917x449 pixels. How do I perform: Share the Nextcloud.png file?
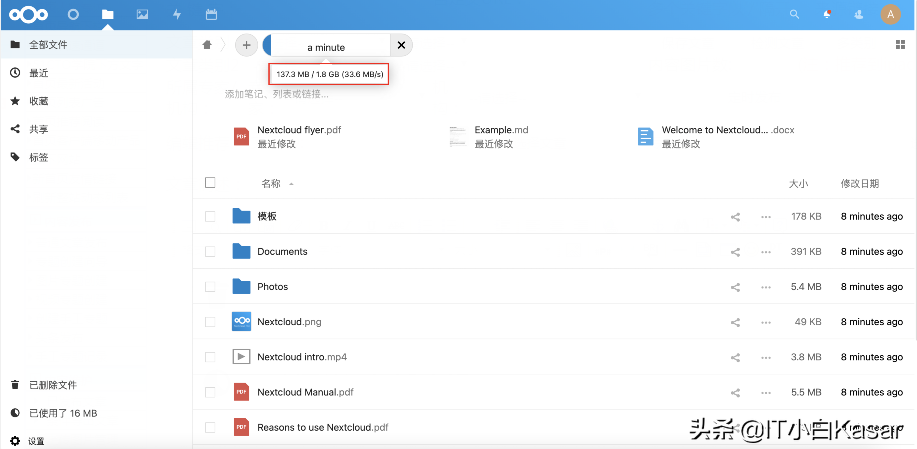coord(736,322)
